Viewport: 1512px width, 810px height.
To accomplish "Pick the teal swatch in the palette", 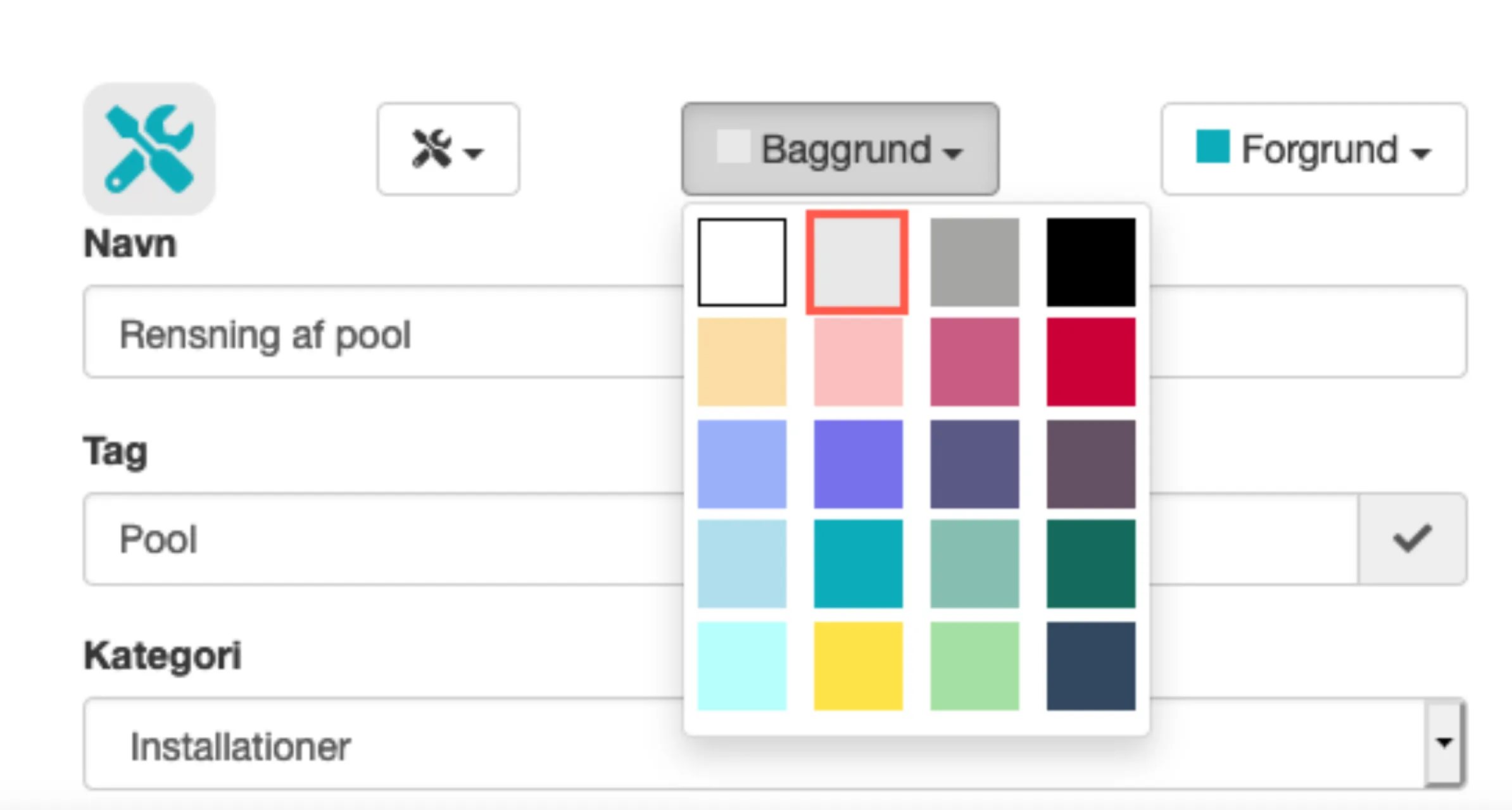I will click(858, 564).
